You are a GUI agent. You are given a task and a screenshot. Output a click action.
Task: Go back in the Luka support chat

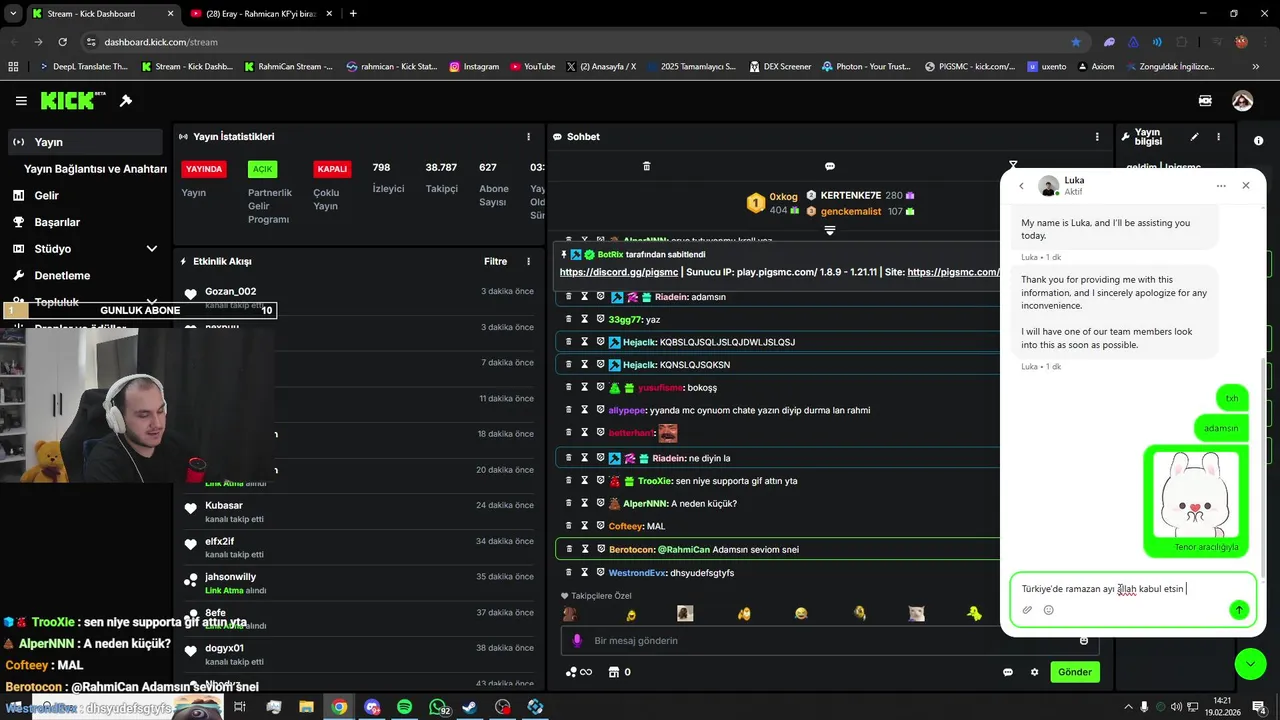pos(1021,186)
